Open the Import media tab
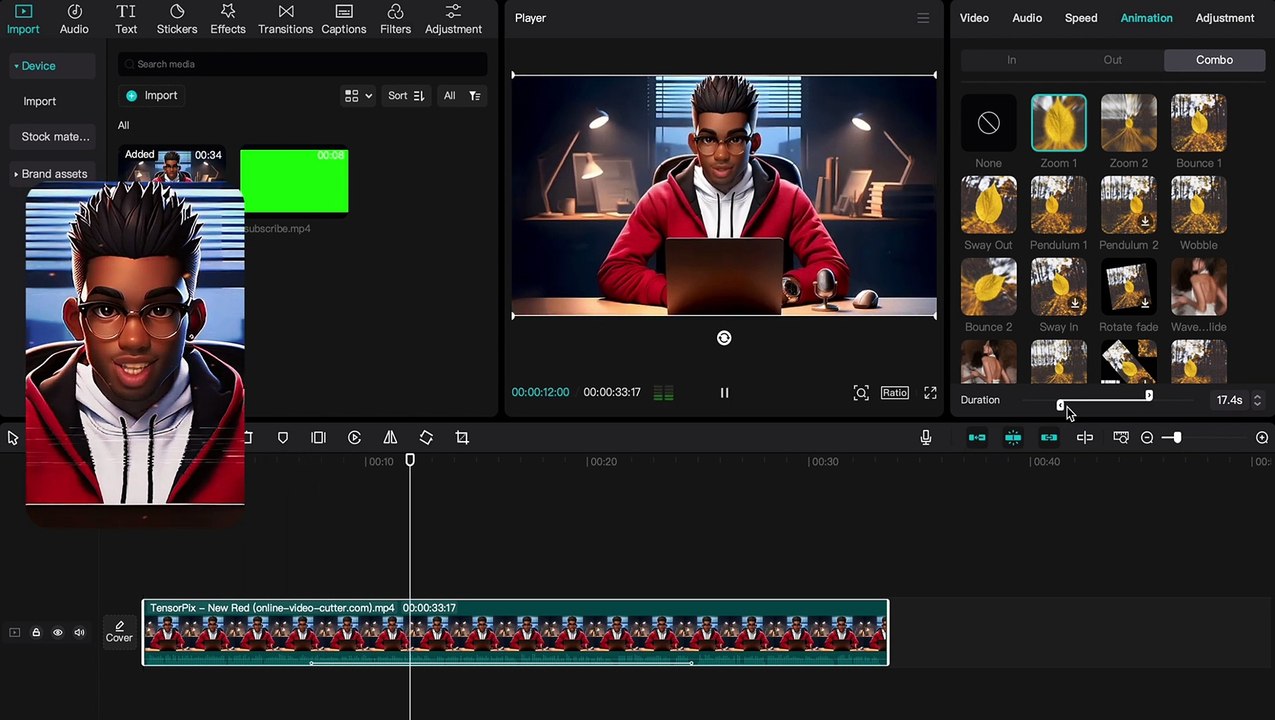 pyautogui.click(x=23, y=19)
